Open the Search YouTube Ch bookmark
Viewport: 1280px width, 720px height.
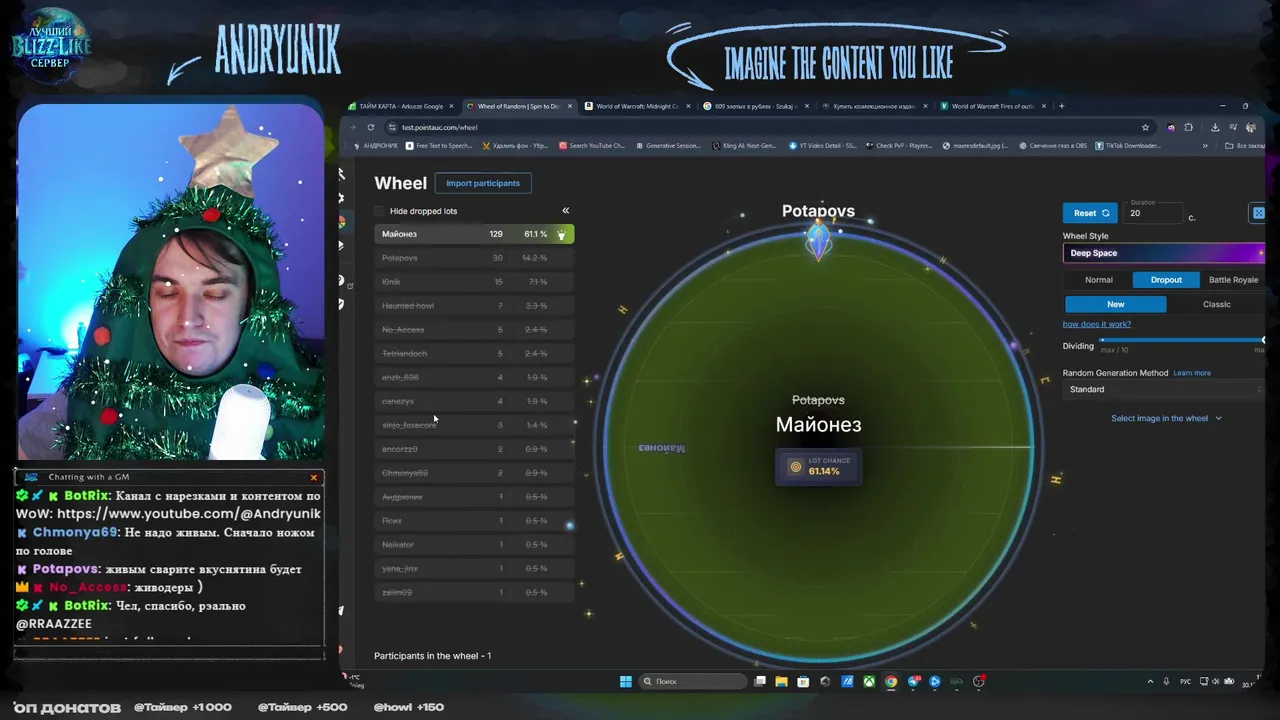[591, 146]
